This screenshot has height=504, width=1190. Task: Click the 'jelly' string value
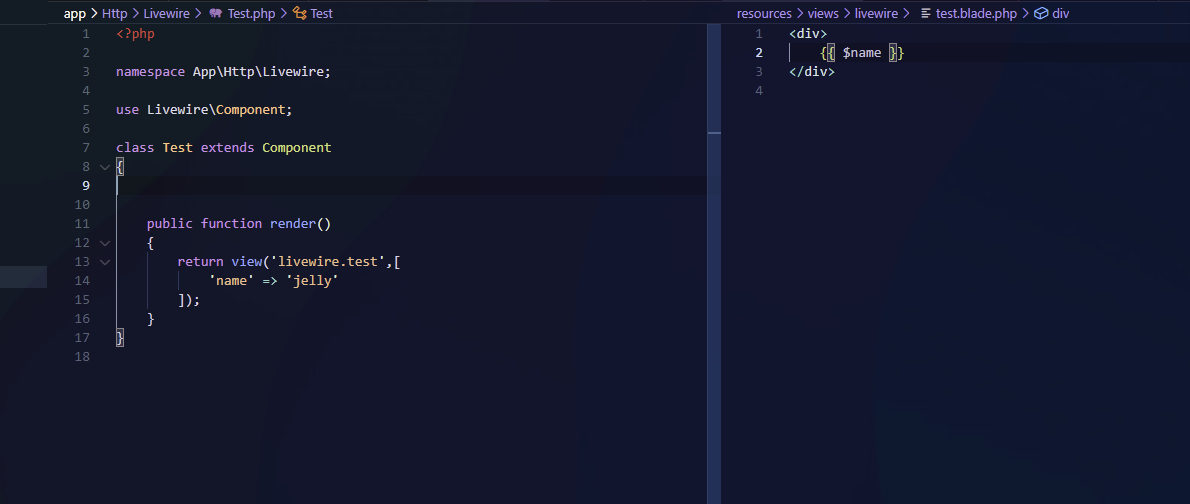pos(312,281)
